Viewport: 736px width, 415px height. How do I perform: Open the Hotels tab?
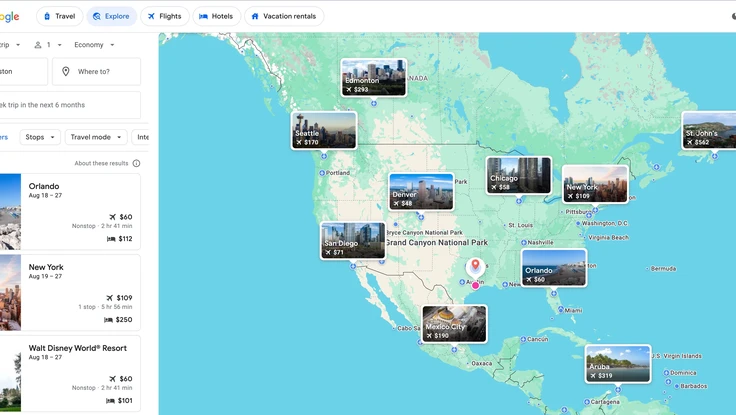click(216, 16)
